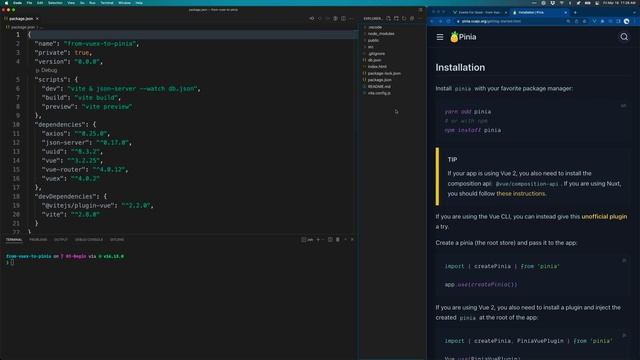
Task: Refresh the Explorer file tree
Action: [404, 18]
